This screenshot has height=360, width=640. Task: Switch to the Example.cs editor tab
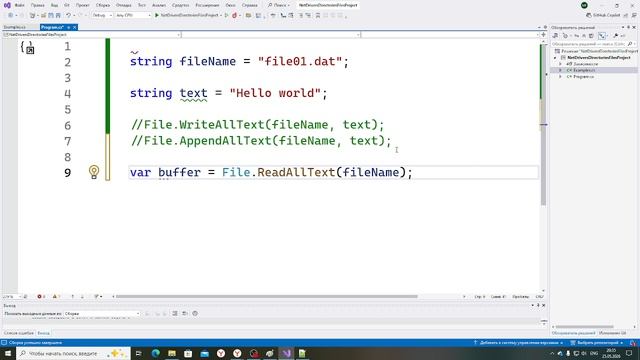[15, 27]
